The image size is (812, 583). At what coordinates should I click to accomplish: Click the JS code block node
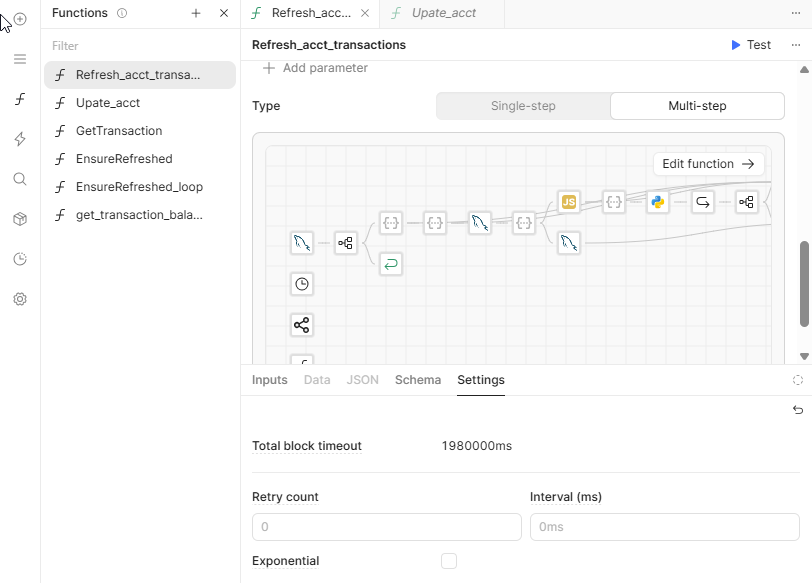(x=568, y=202)
